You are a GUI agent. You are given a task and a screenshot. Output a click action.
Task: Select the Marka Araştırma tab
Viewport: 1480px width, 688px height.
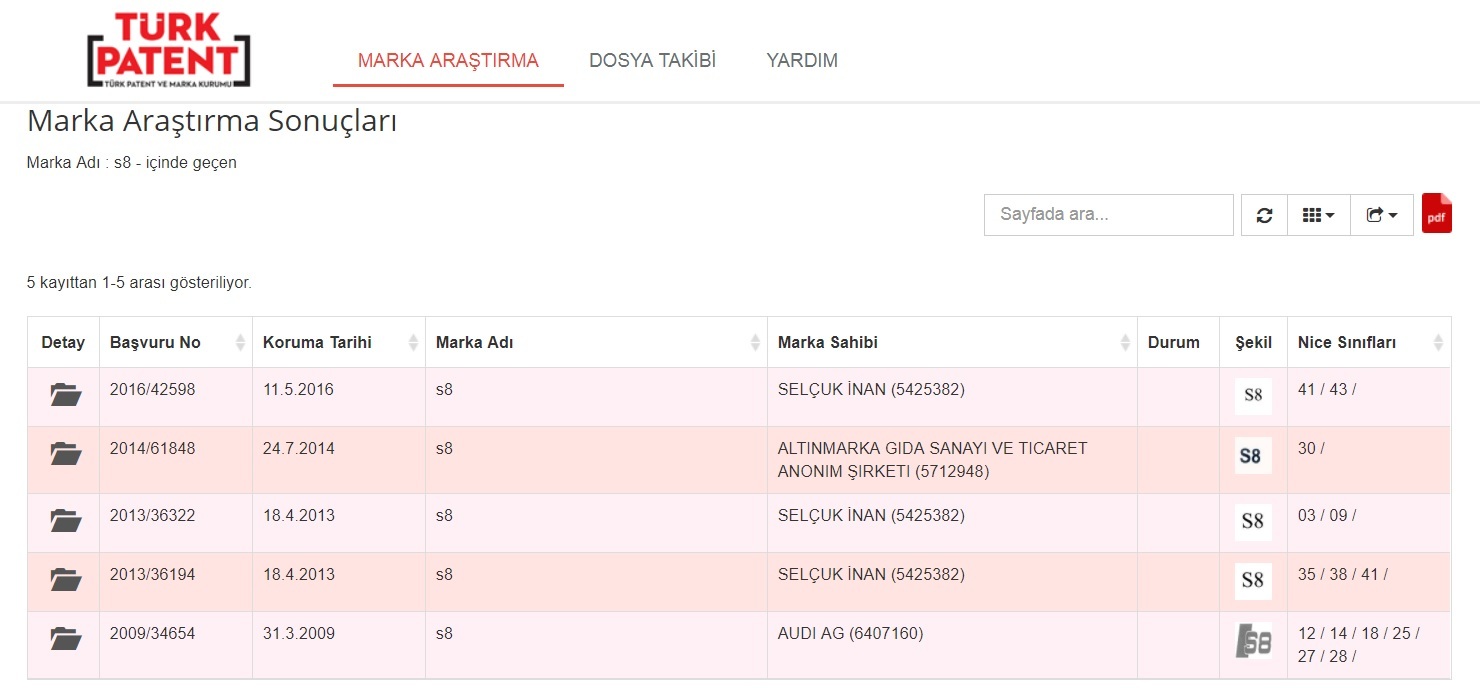[448, 60]
